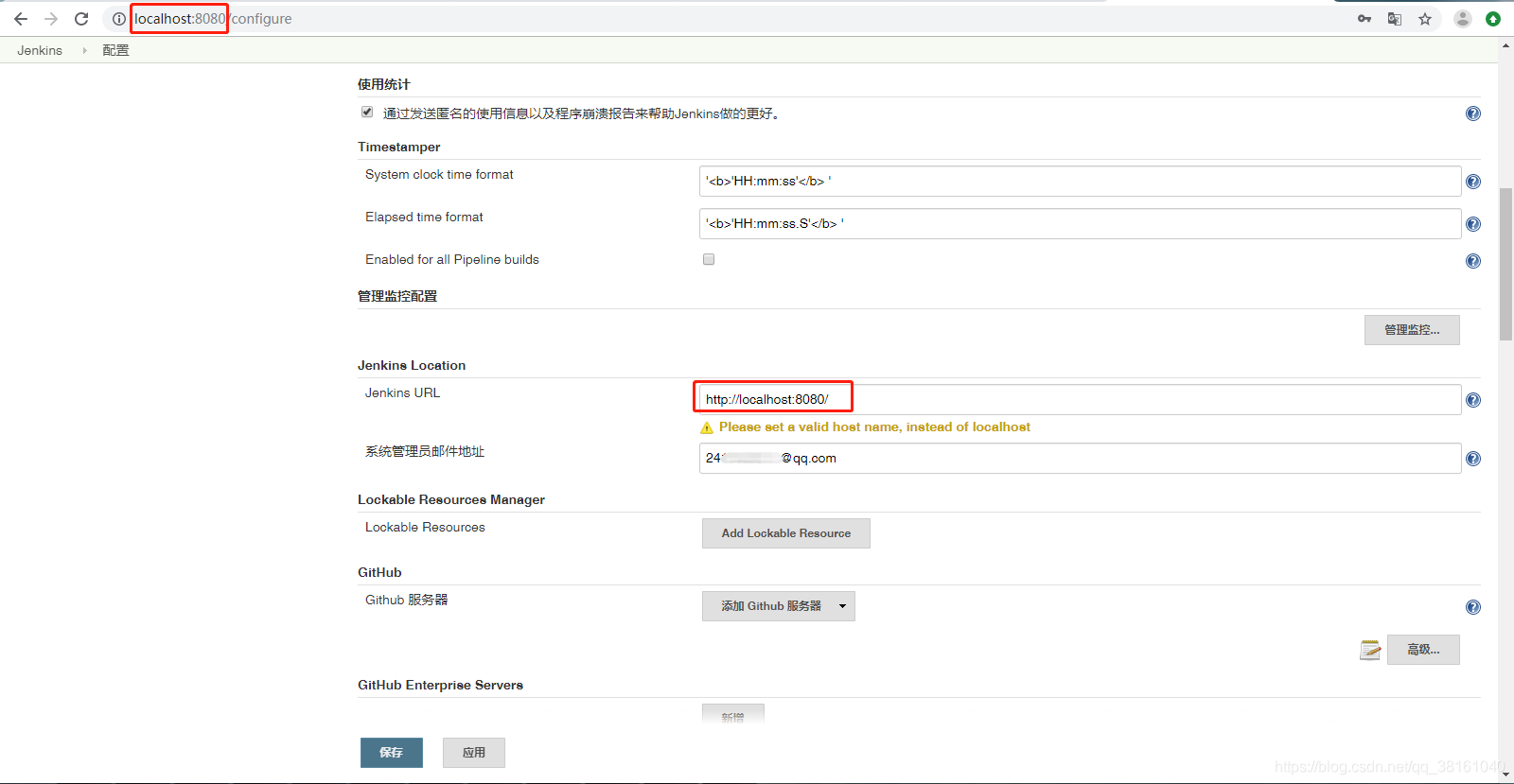Image resolution: width=1514 pixels, height=784 pixels.
Task: Open saved passwords key icon
Action: coord(1364,19)
